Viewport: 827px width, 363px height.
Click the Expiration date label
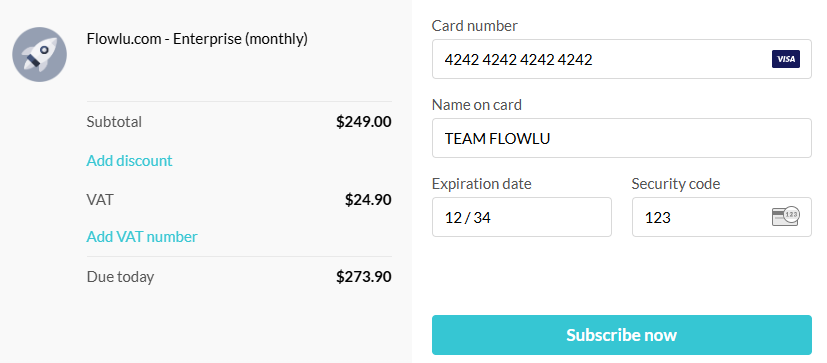pos(482,184)
